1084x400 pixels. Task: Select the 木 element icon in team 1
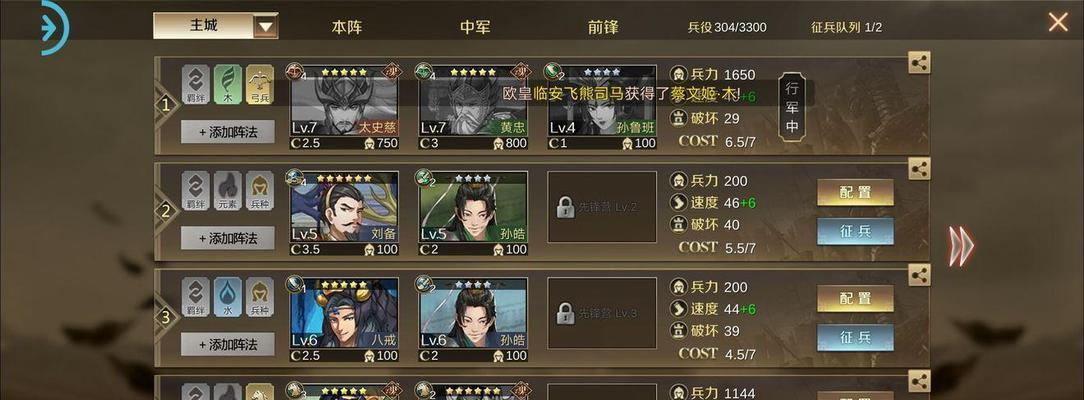point(227,85)
